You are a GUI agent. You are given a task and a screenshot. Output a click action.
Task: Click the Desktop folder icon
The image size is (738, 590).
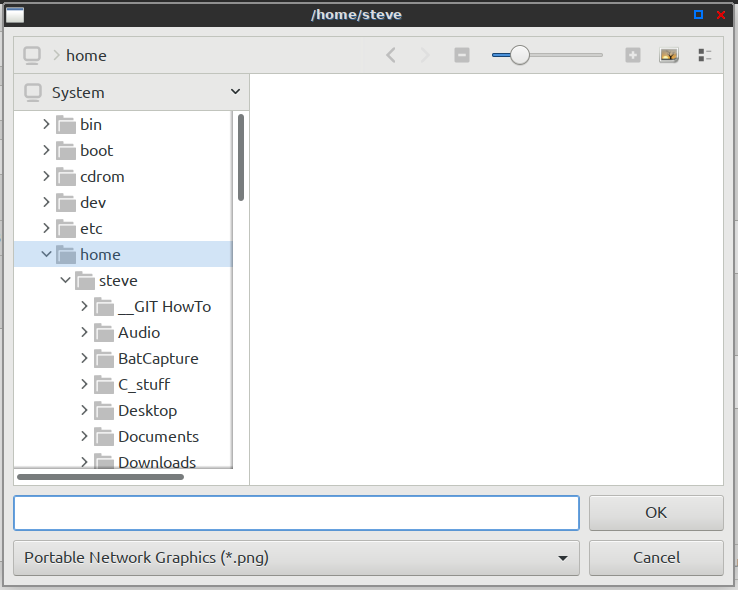104,411
